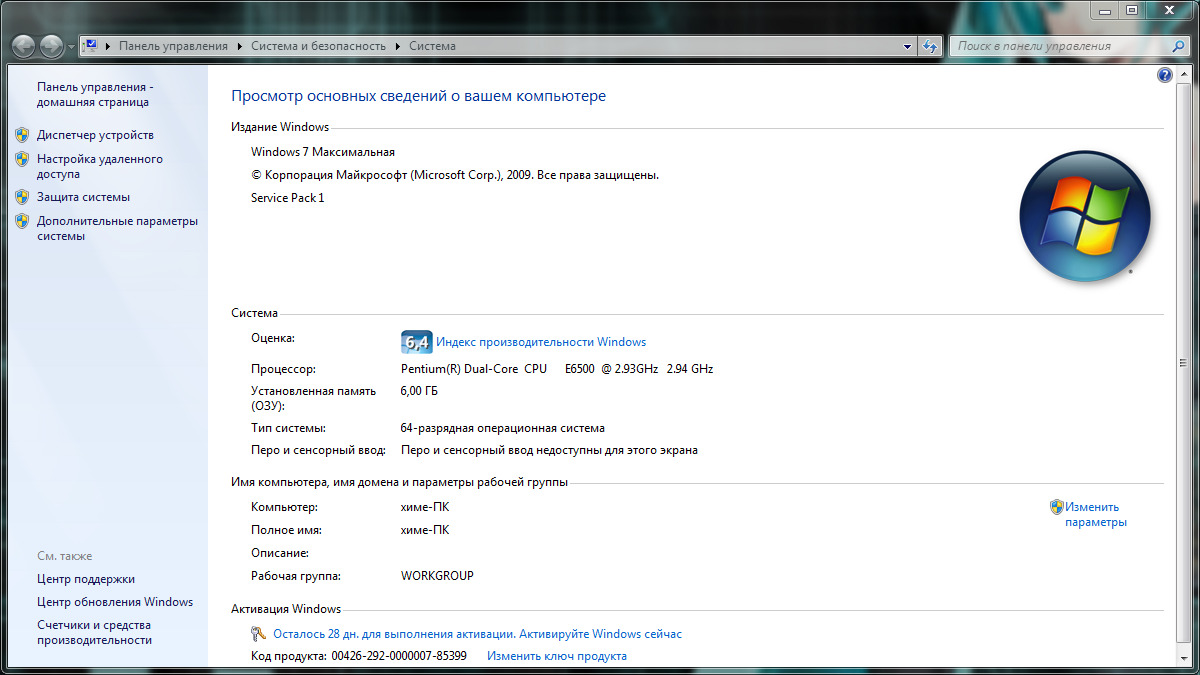This screenshot has width=1200, height=675.
Task: Click the text Windows 7 Максимальная
Action: coord(323,152)
